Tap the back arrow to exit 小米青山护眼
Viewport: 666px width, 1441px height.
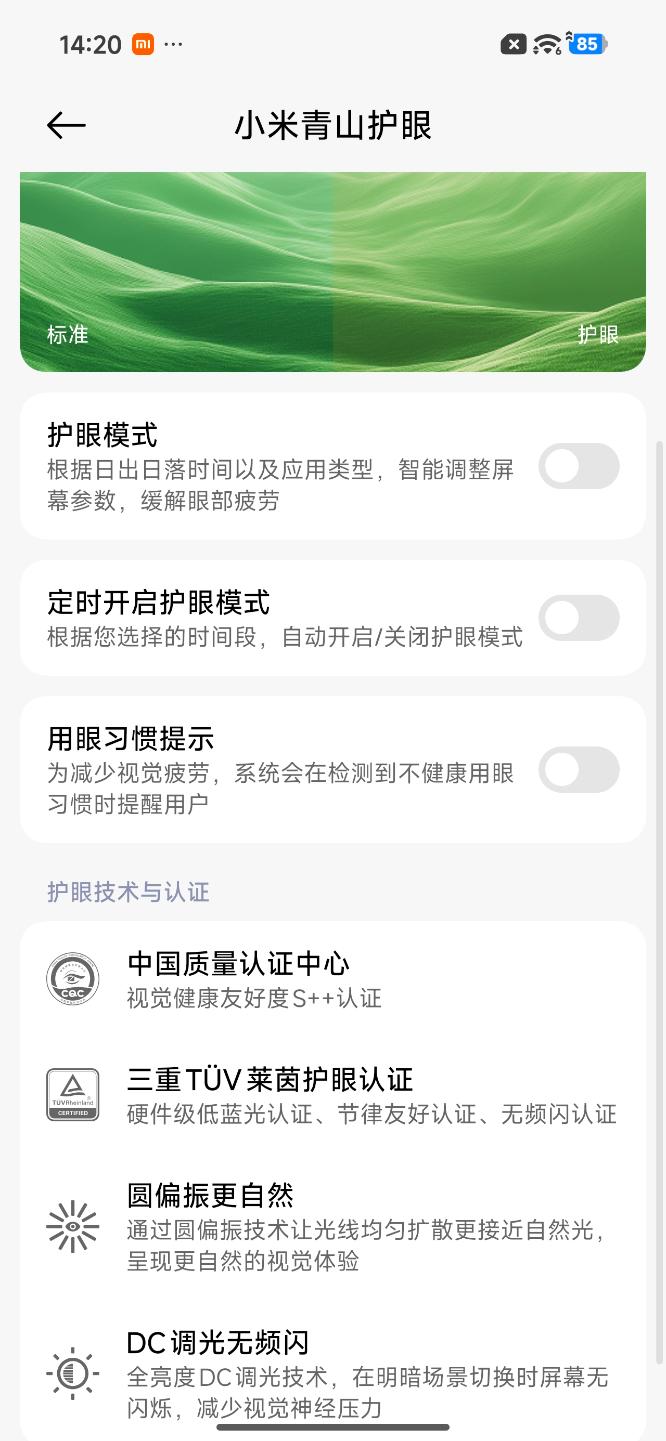point(64,124)
